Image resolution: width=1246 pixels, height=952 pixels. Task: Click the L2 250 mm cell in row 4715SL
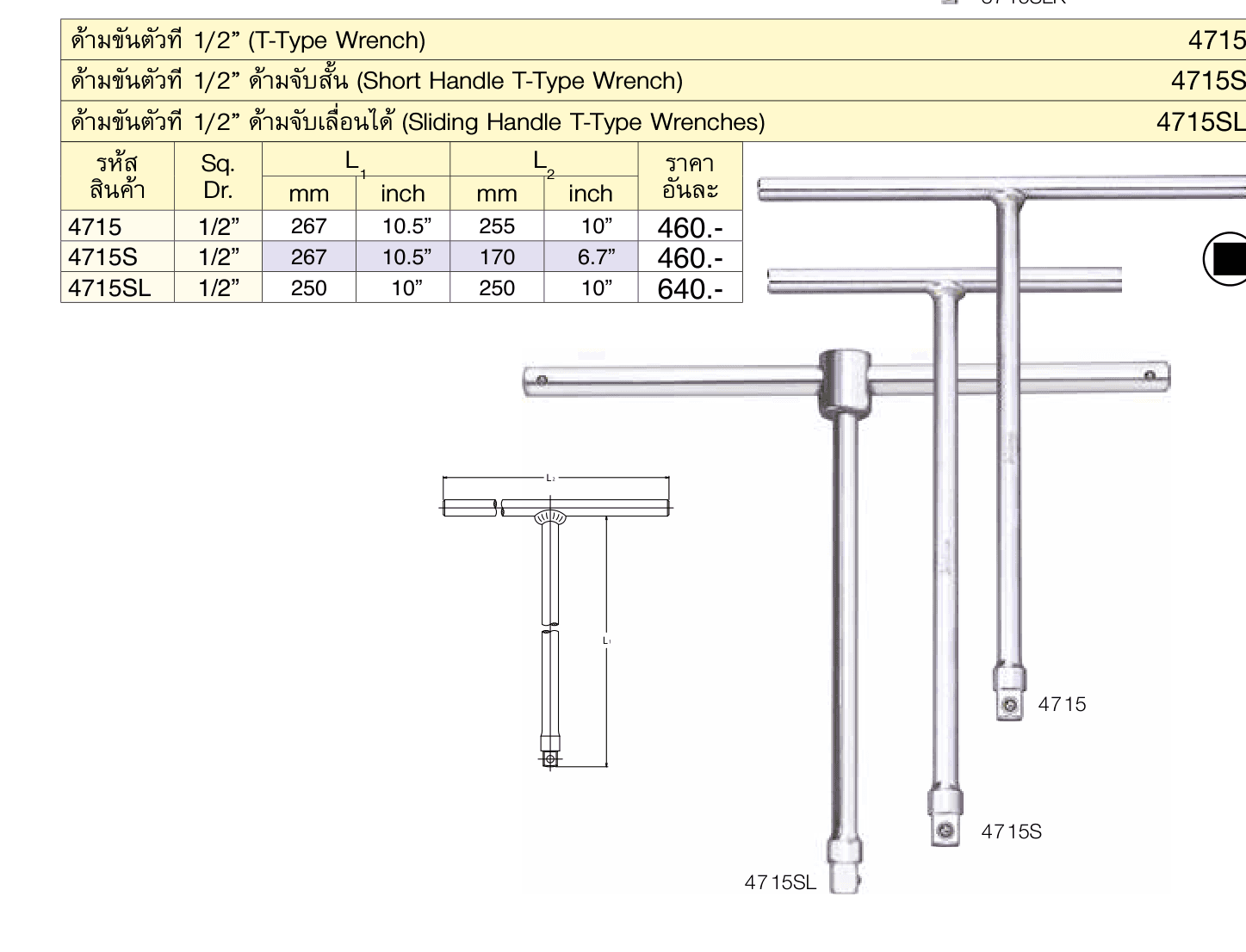click(x=497, y=287)
